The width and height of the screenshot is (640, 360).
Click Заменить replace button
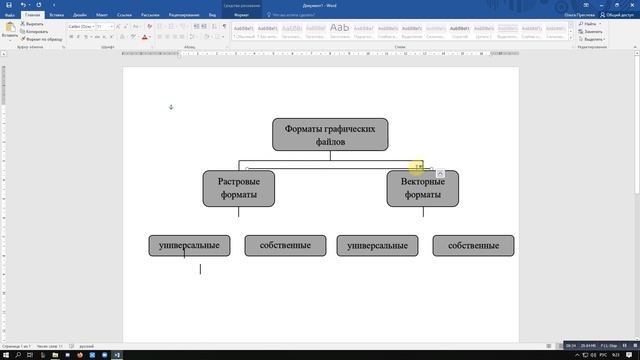point(590,31)
